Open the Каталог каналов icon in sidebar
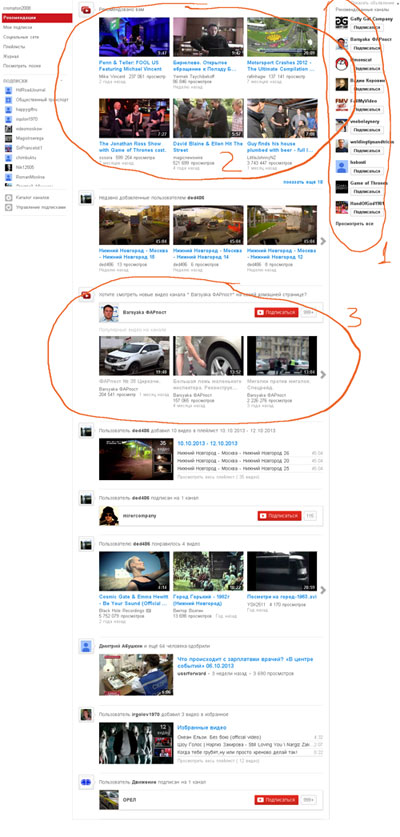The image size is (400, 837). tap(9, 198)
